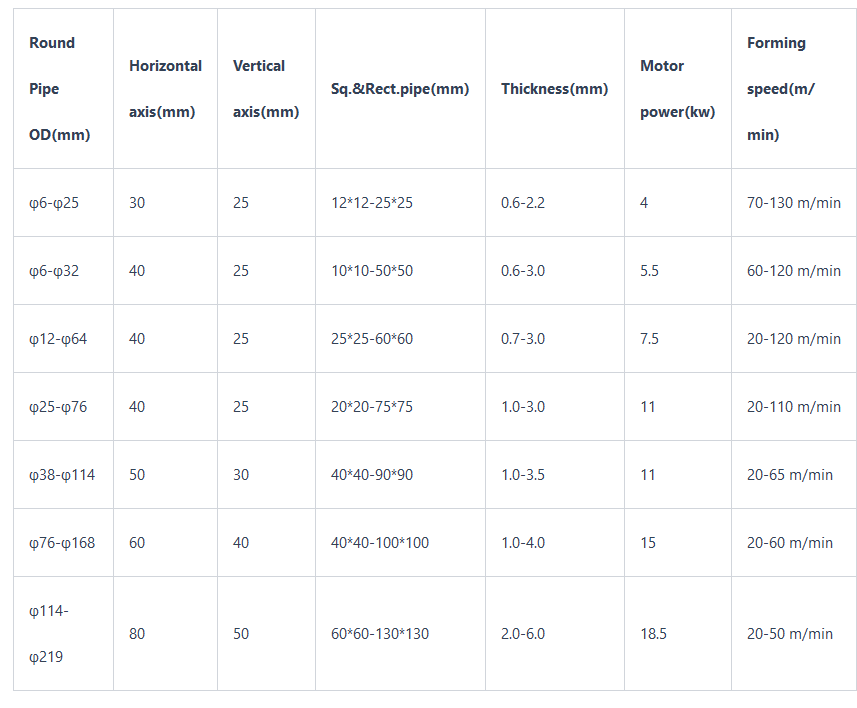Select the φ76-φ168 cell

point(62,543)
